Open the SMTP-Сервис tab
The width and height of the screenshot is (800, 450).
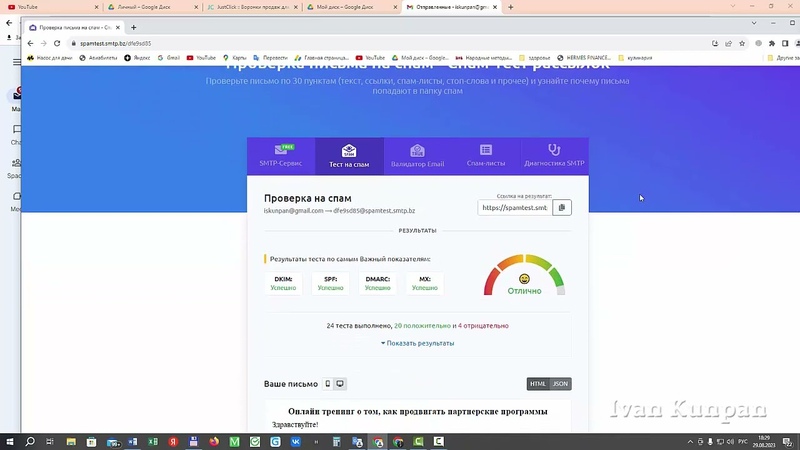(281, 155)
